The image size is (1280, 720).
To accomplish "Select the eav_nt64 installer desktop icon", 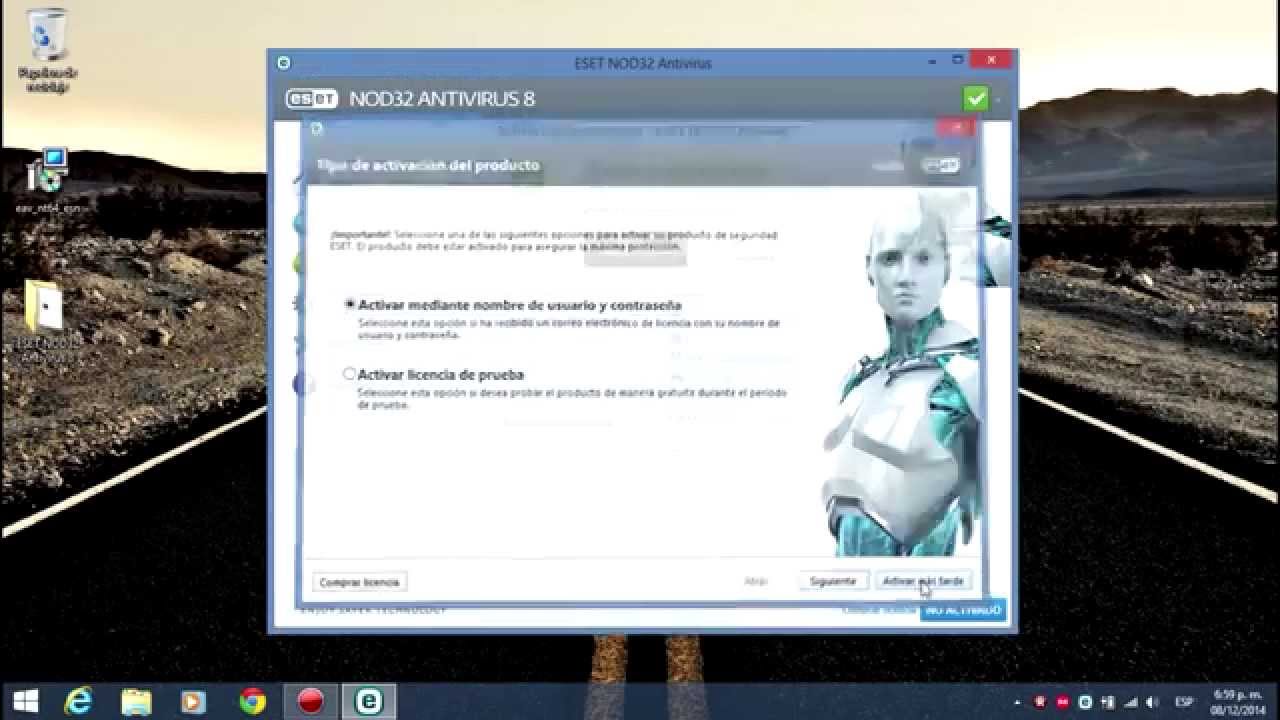I will [x=47, y=182].
